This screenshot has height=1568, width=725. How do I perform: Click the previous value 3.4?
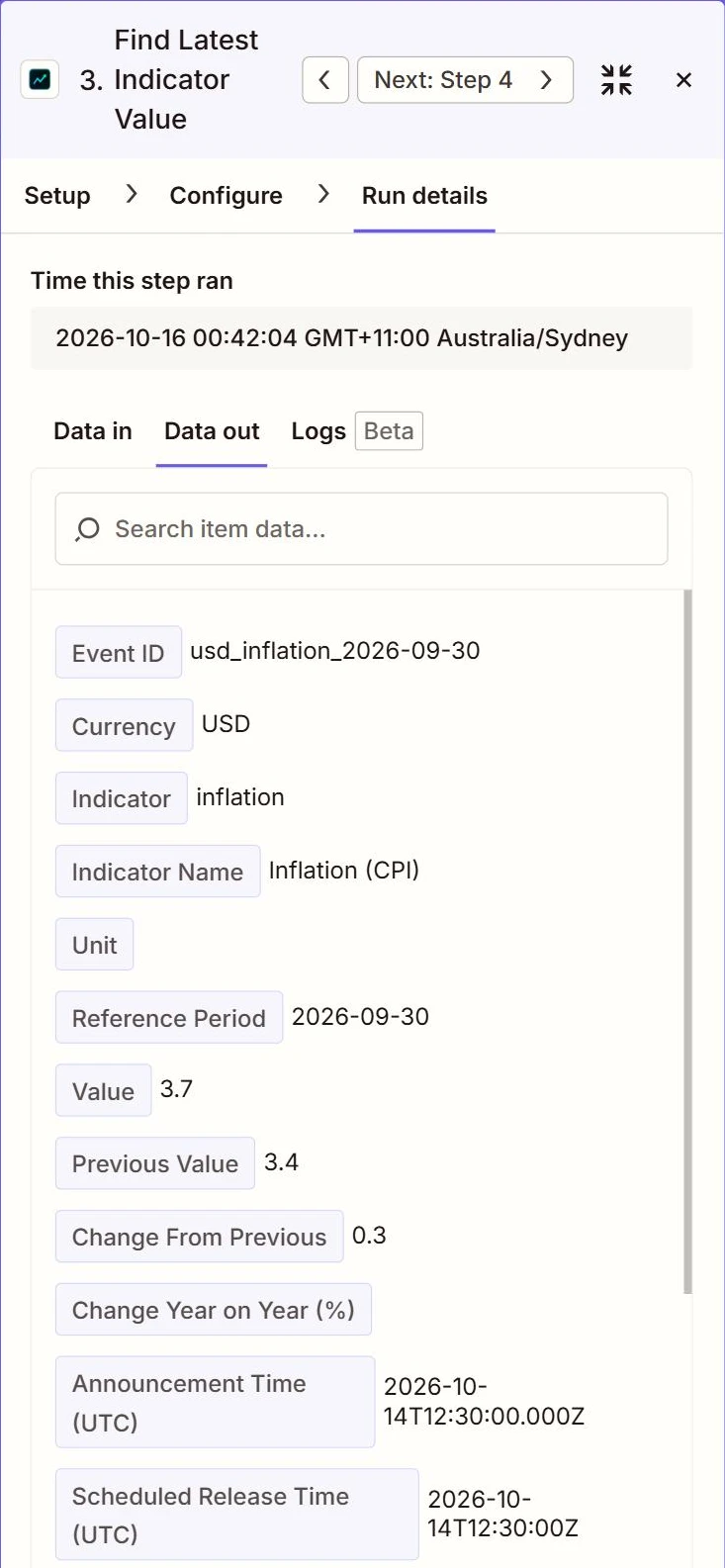point(282,1162)
